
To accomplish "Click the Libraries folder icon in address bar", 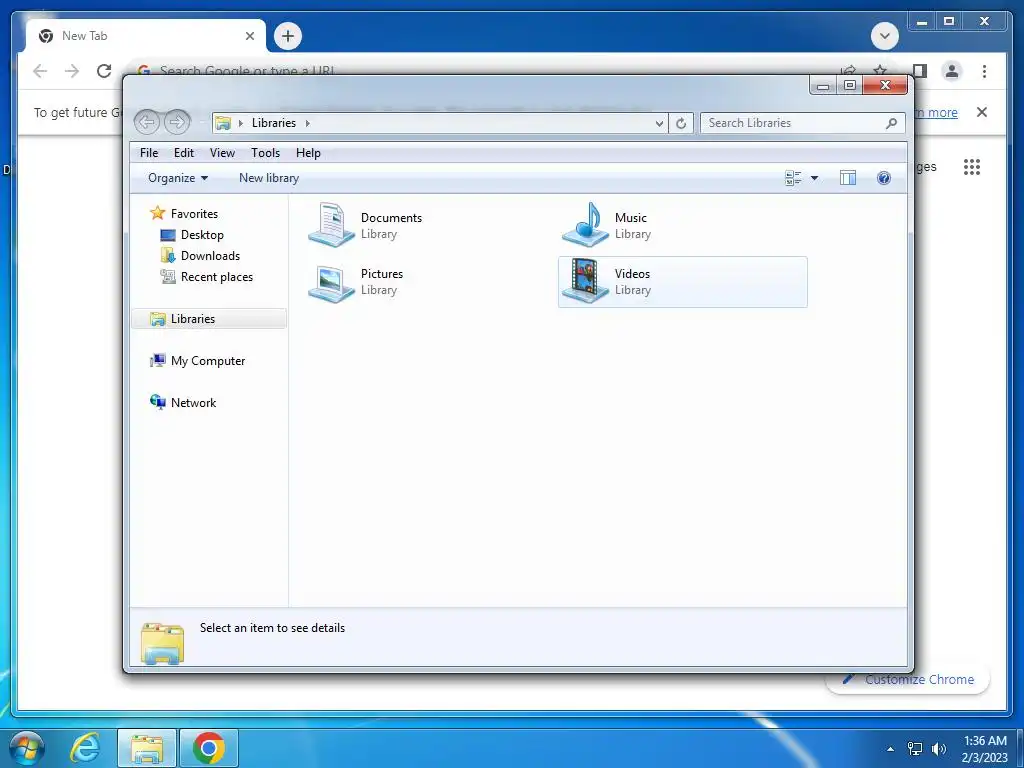I will [223, 123].
